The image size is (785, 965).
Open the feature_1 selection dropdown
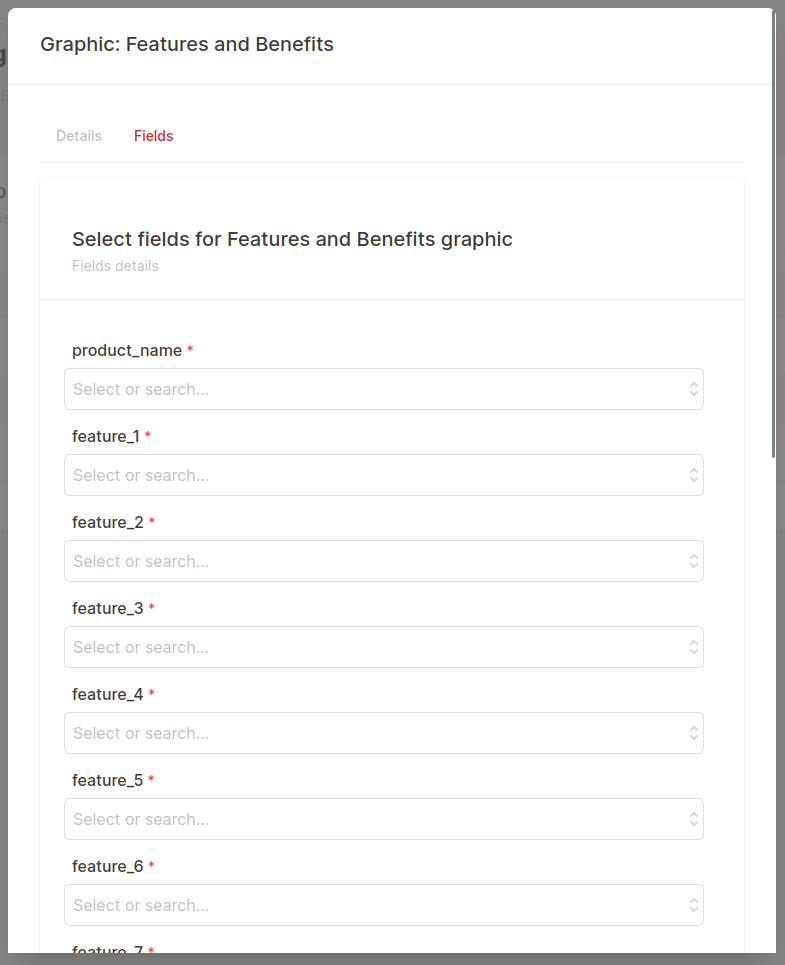coord(383,475)
